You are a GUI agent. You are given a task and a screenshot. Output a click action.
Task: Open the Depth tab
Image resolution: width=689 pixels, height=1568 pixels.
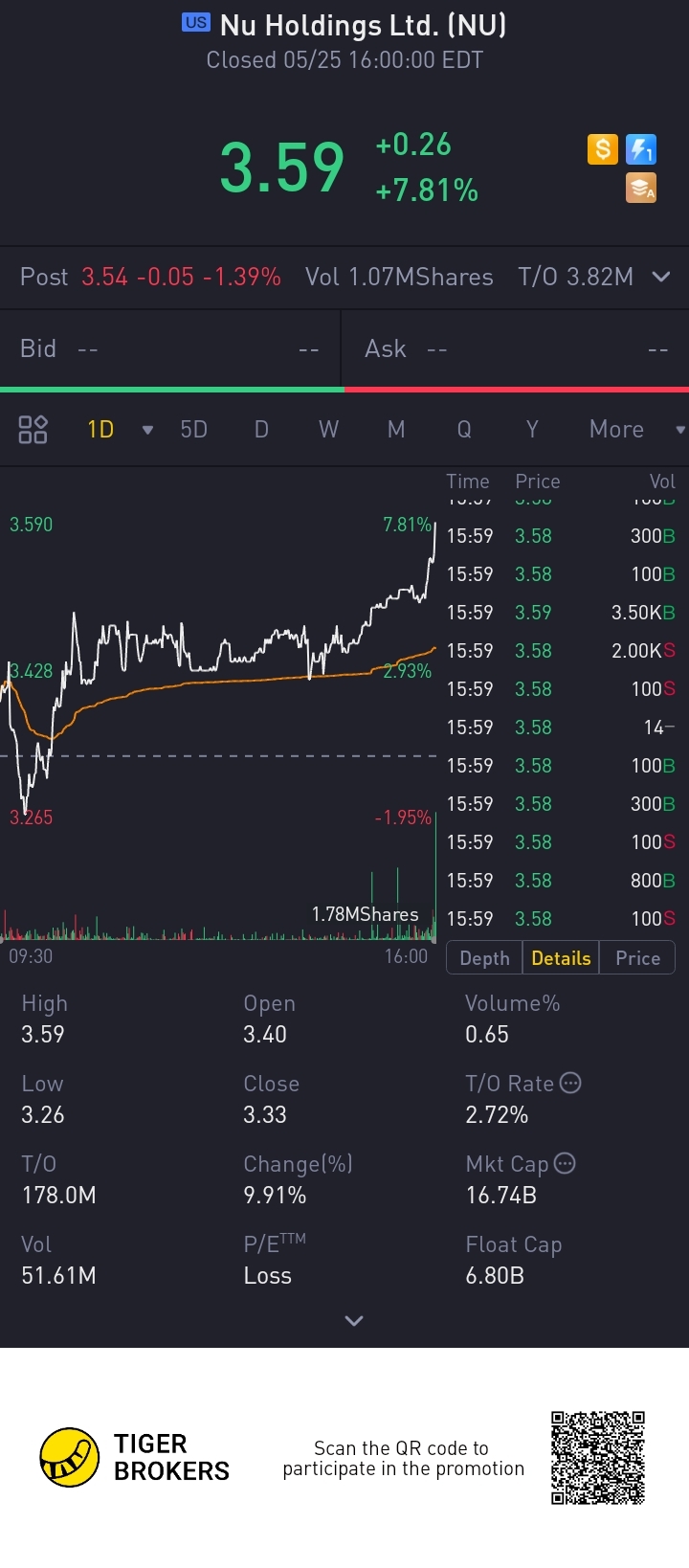click(484, 958)
